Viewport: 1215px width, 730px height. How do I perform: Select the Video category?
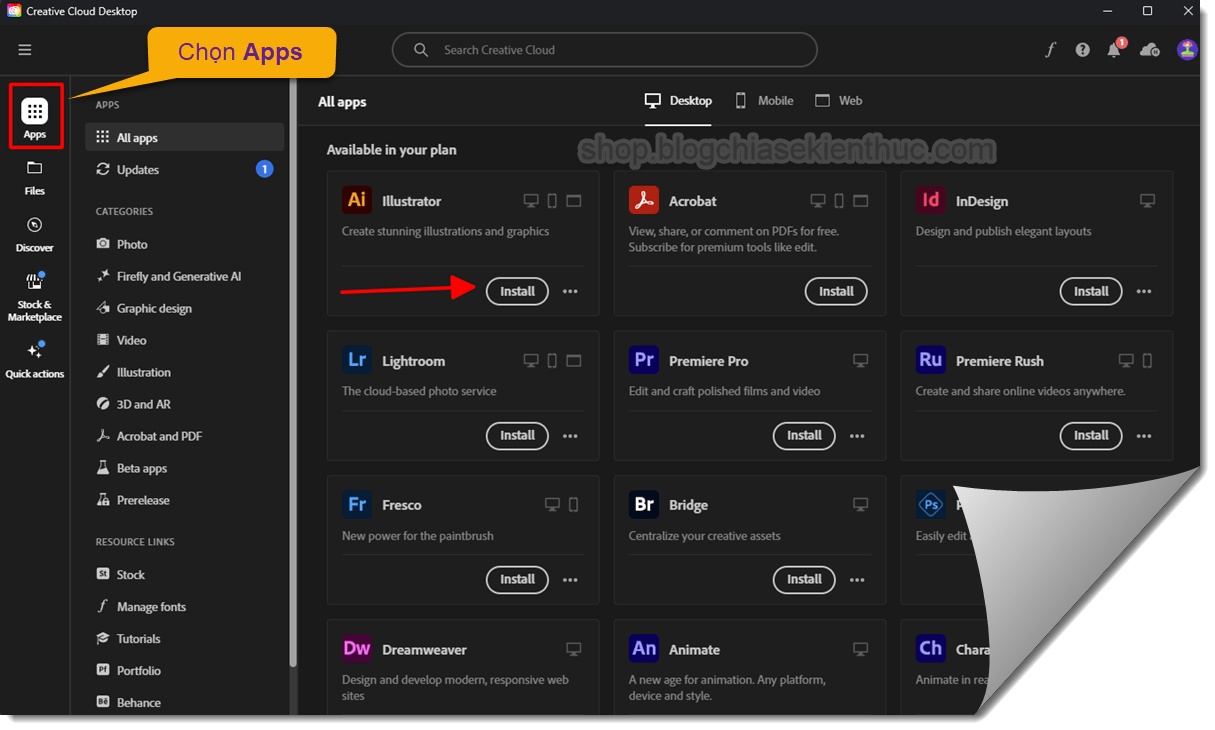tap(121, 340)
